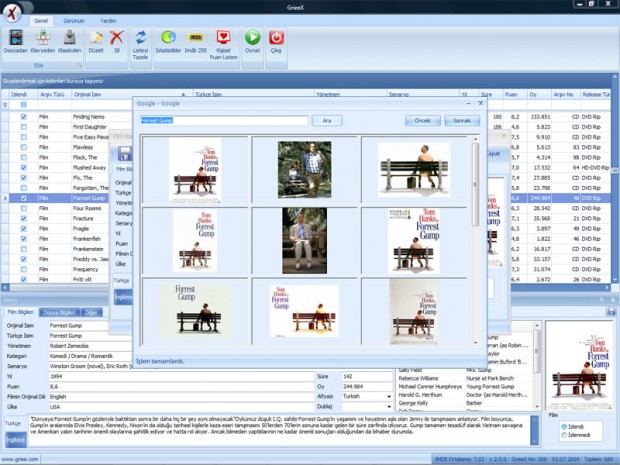Image resolution: width=620 pixels, height=465 pixels.
Task: Select thumbnail of Forrest sitting in suit
Action: pyautogui.click(x=304, y=240)
